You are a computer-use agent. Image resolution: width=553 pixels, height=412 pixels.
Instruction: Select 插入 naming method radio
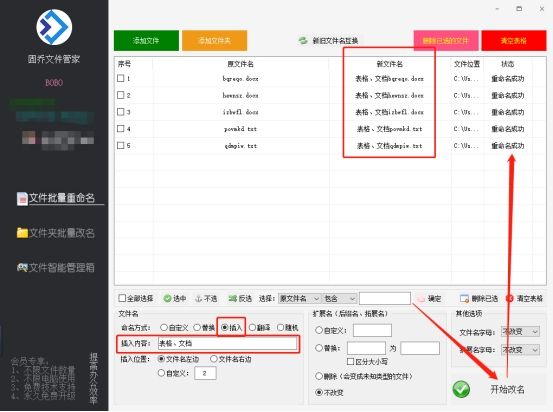pyautogui.click(x=225, y=328)
